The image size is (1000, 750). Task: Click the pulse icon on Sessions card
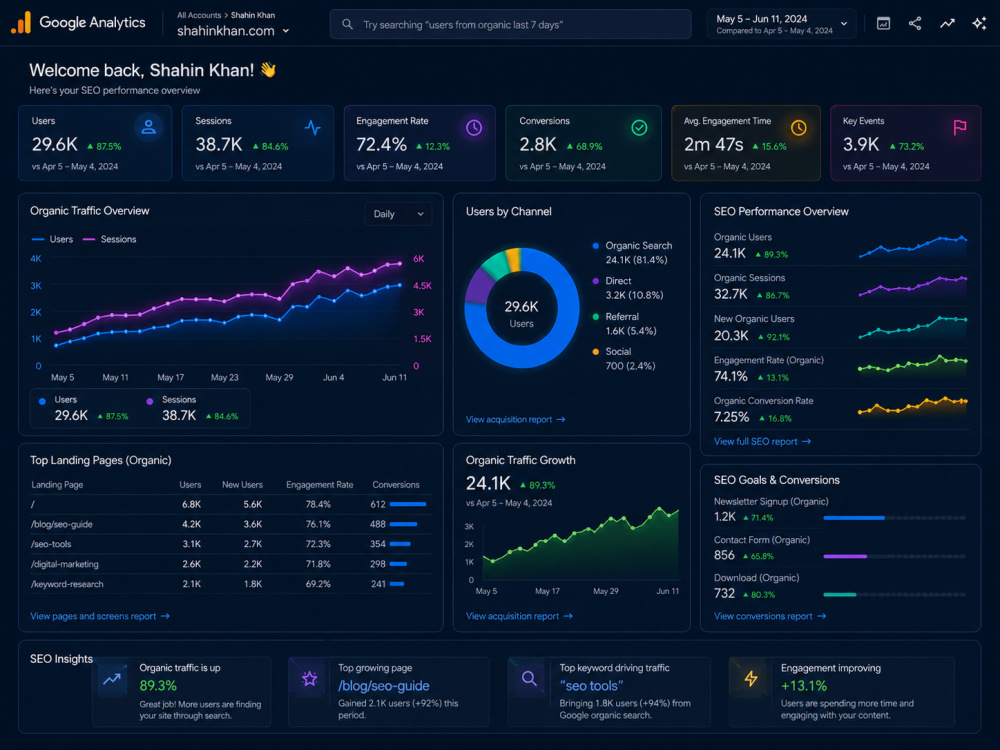click(312, 128)
